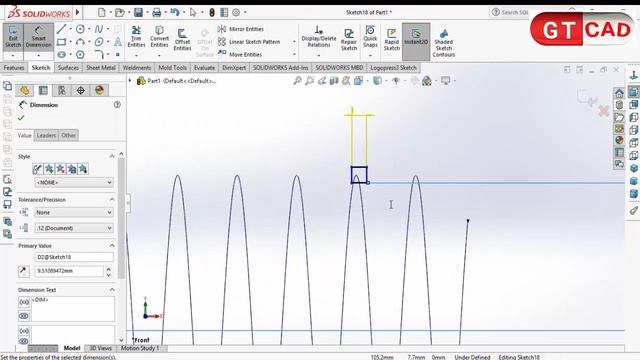640x360 pixels.
Task: Click Trim Entities tool
Action: (x=136, y=37)
